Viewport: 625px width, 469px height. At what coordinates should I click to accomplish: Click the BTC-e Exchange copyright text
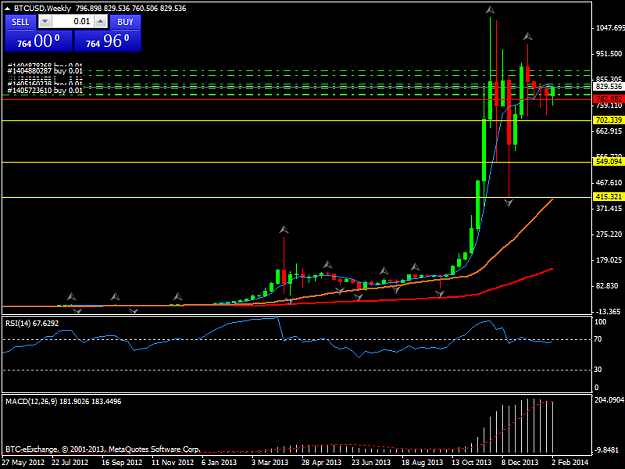(102, 449)
